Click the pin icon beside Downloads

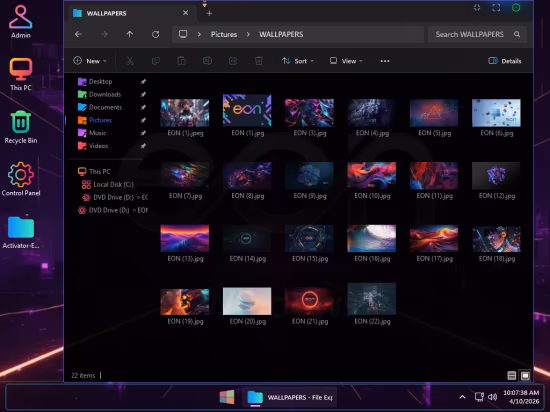point(143,94)
